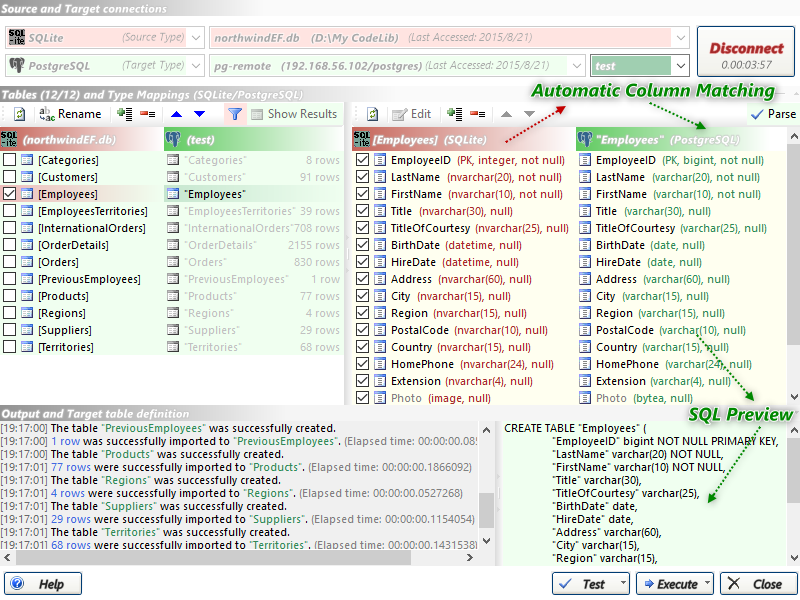Move selected table up with blue arrow
The height and width of the screenshot is (600, 800).
pyautogui.click(x=177, y=114)
